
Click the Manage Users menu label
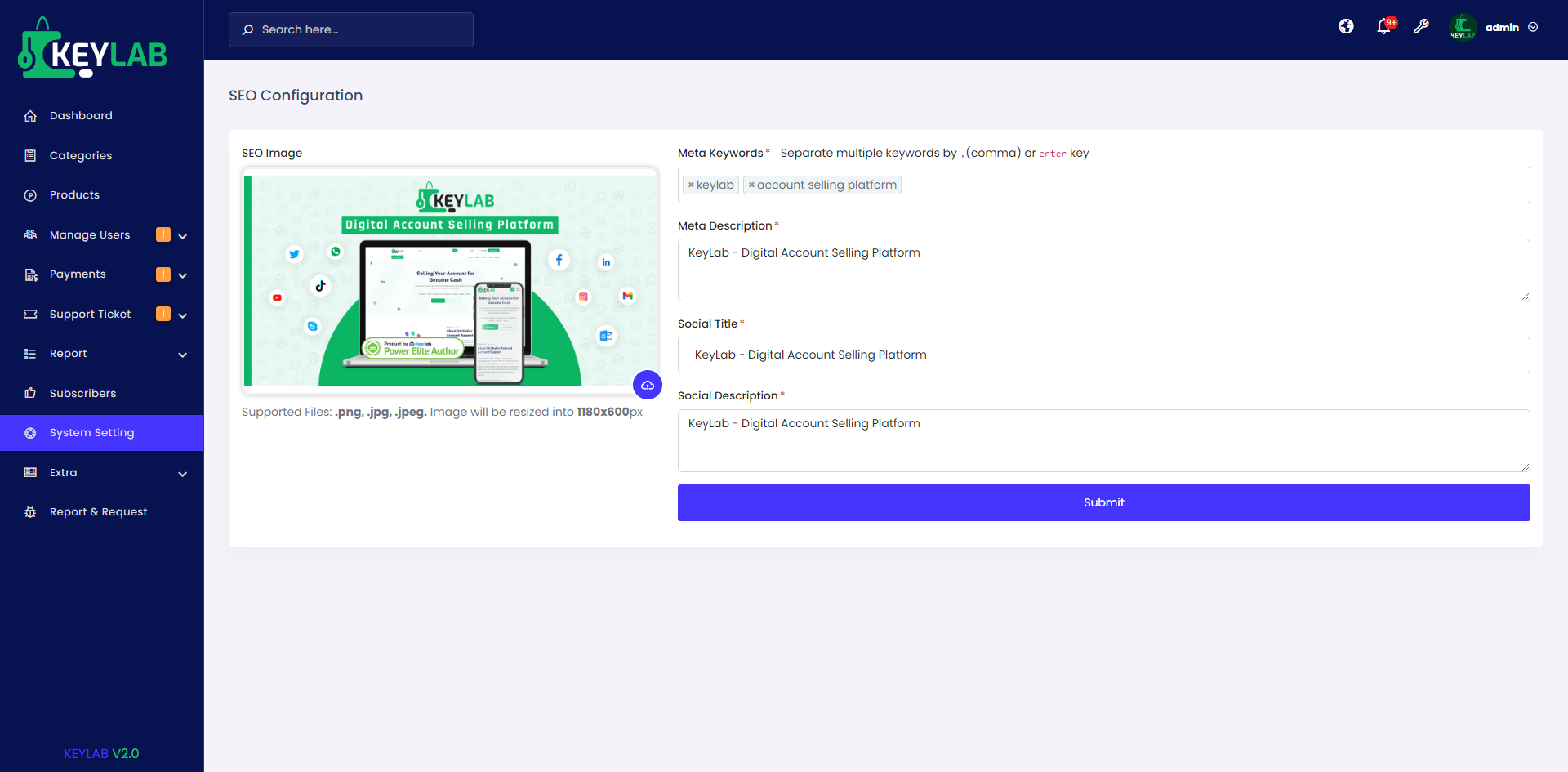90,234
